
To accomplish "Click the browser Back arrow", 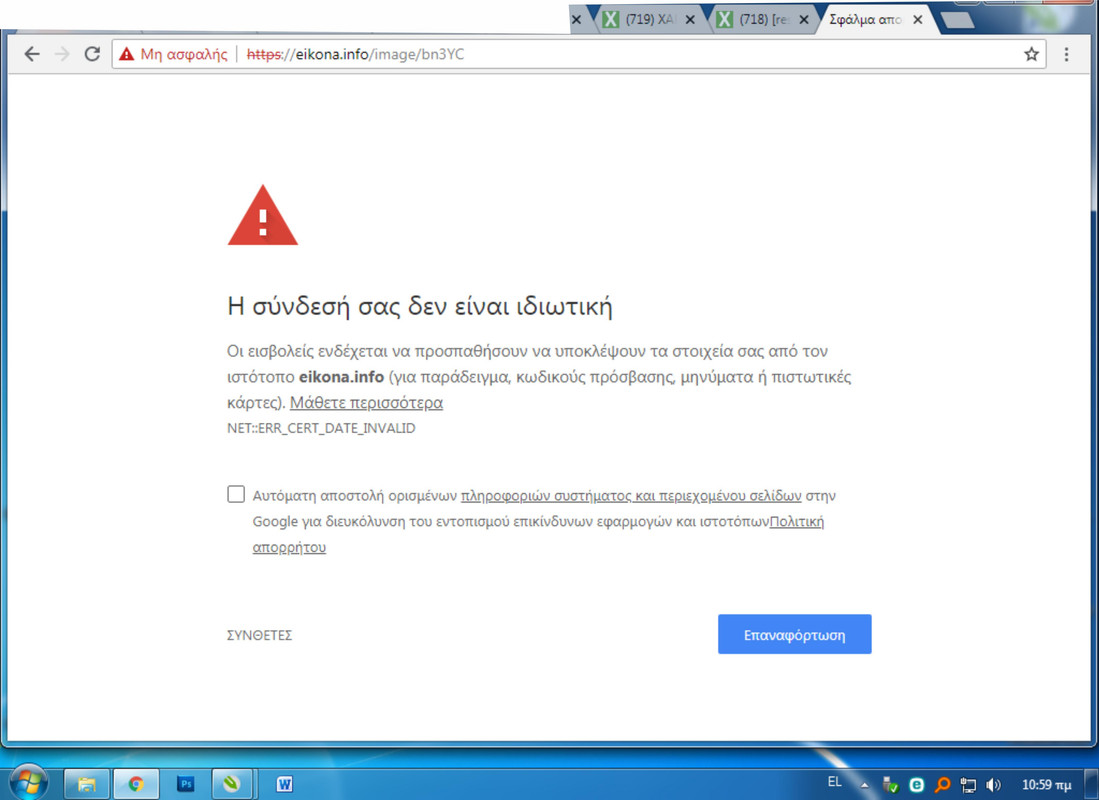I will coord(32,54).
